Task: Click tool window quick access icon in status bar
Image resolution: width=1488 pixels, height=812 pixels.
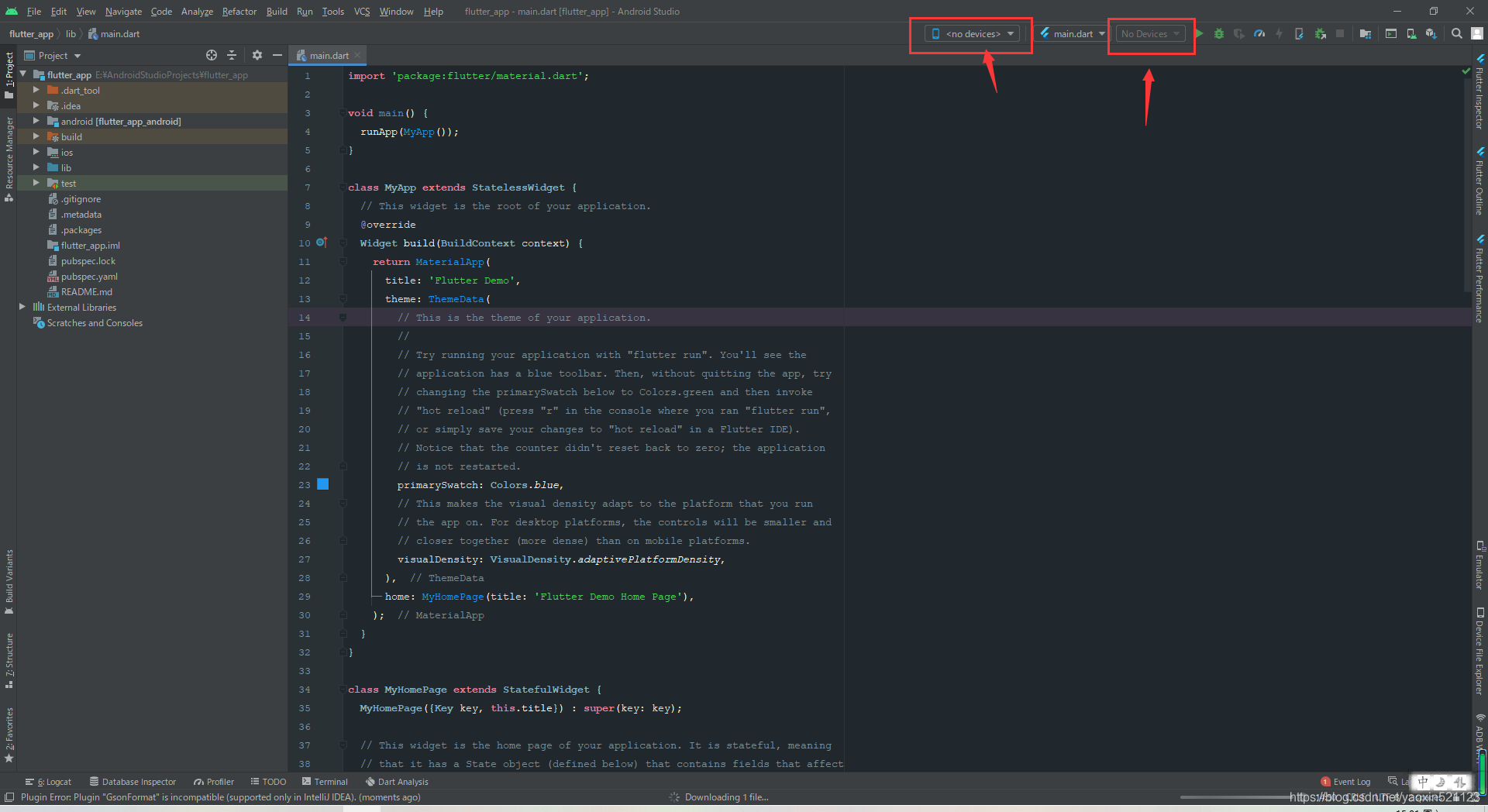Action: coord(9,797)
